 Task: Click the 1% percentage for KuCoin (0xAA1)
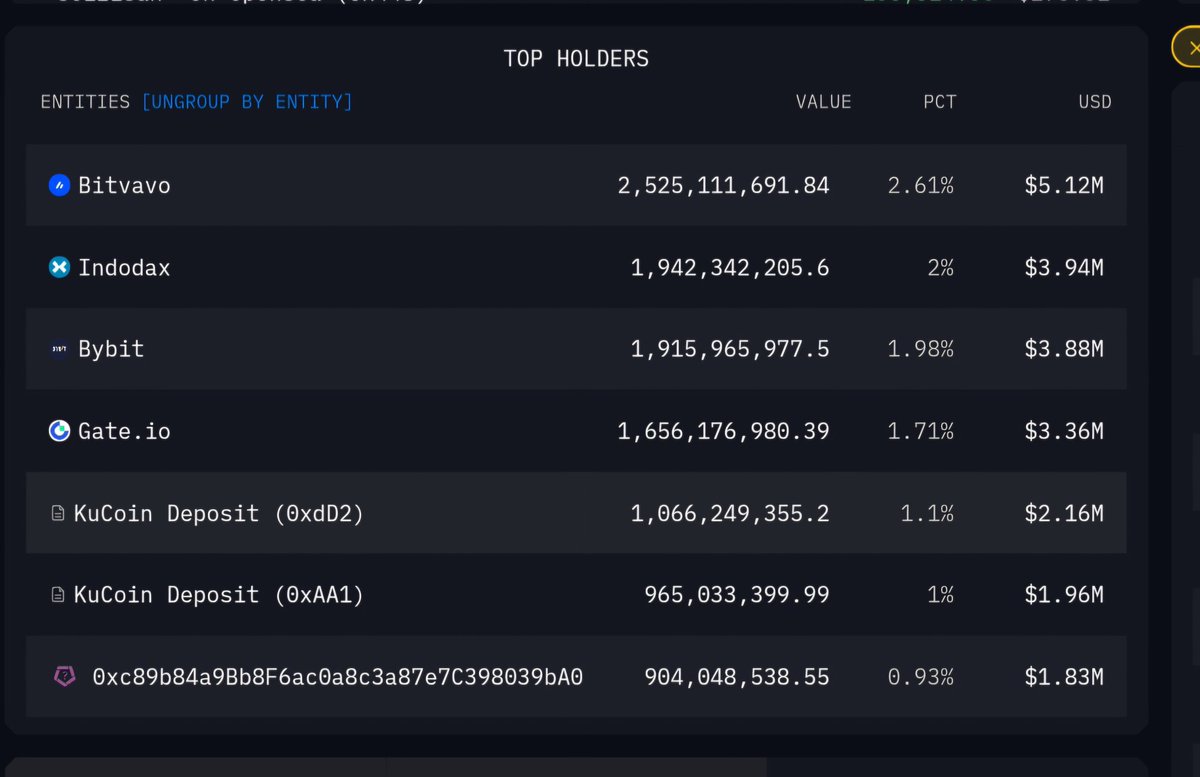[x=941, y=595]
